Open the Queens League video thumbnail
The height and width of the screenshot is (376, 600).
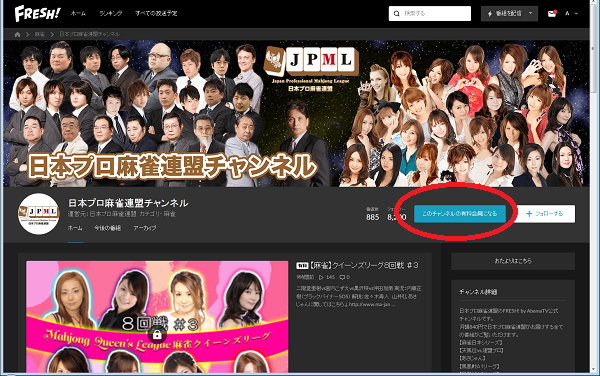pyautogui.click(x=157, y=317)
